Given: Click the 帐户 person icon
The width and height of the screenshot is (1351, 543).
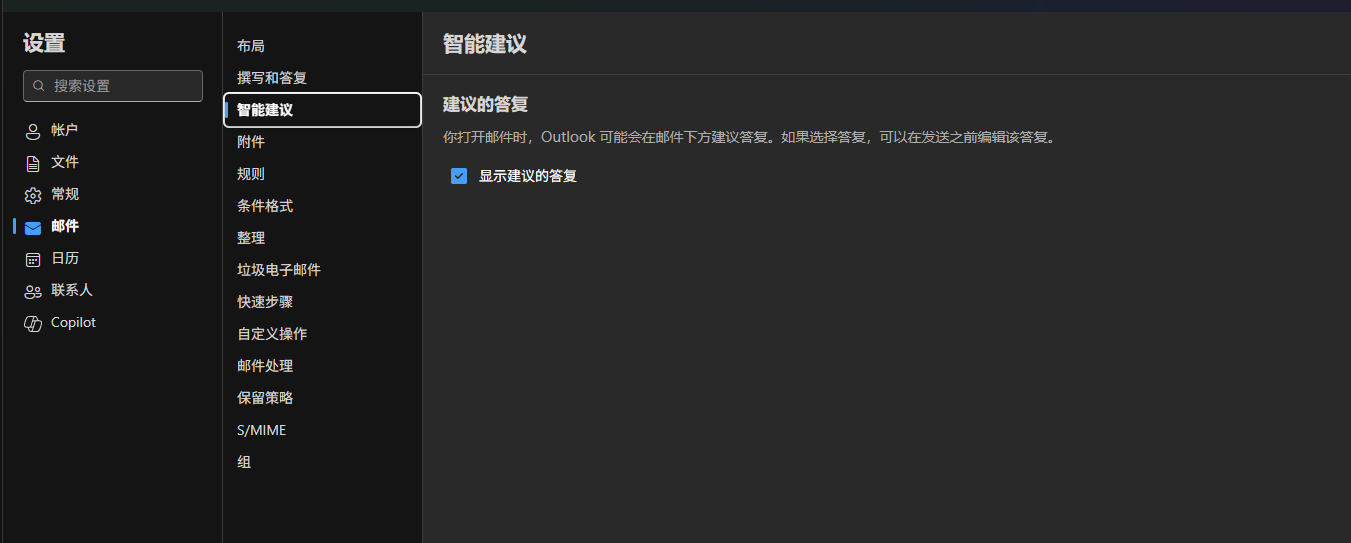Looking at the screenshot, I should (x=33, y=131).
